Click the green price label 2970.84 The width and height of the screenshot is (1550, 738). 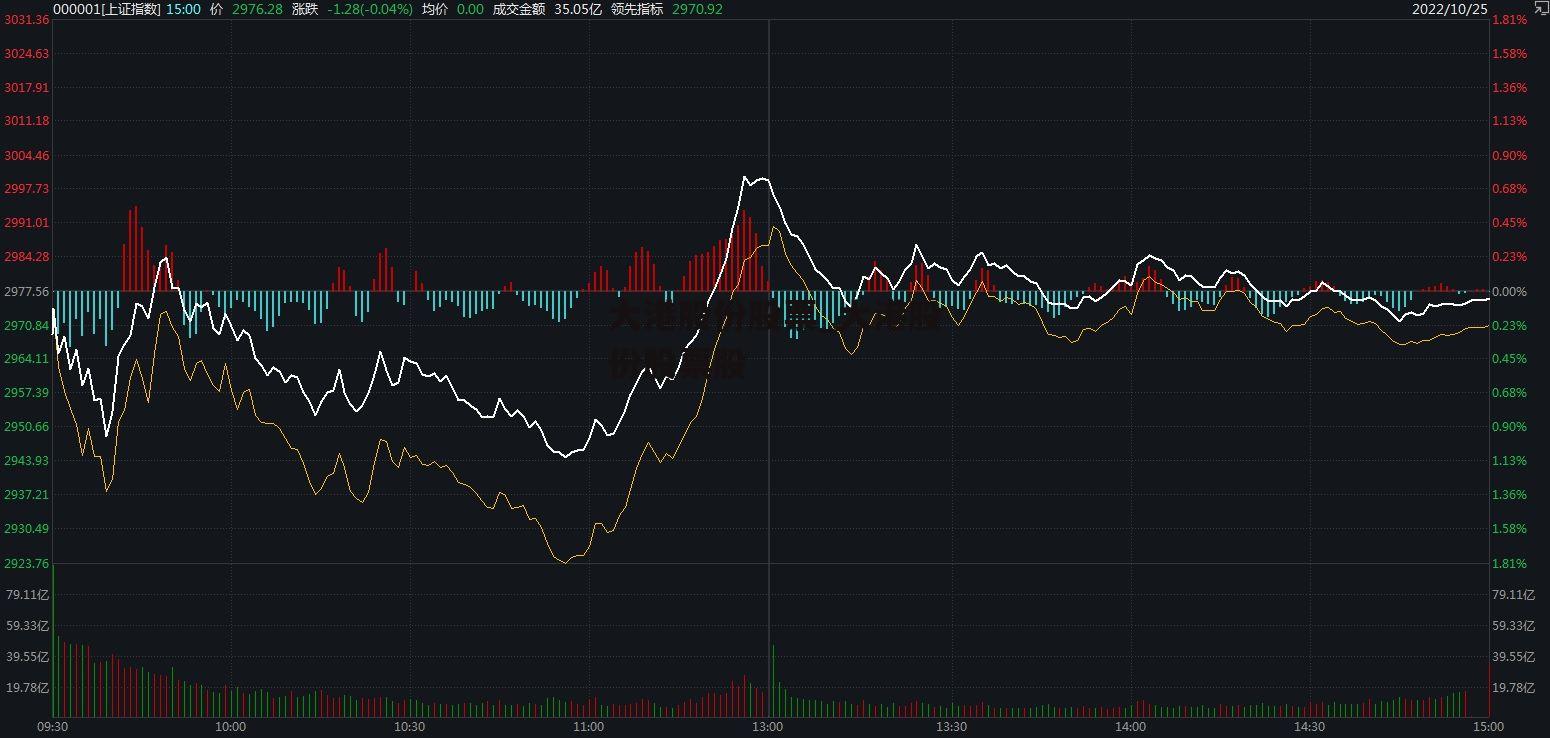(27, 326)
